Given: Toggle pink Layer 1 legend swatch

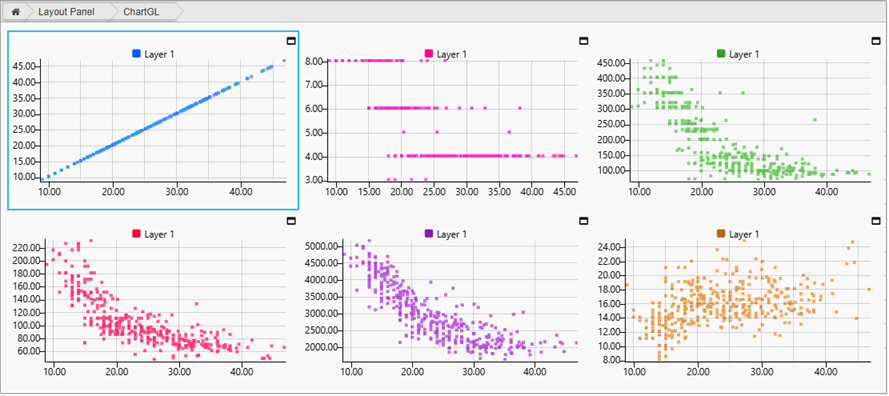Looking at the screenshot, I should (429, 54).
